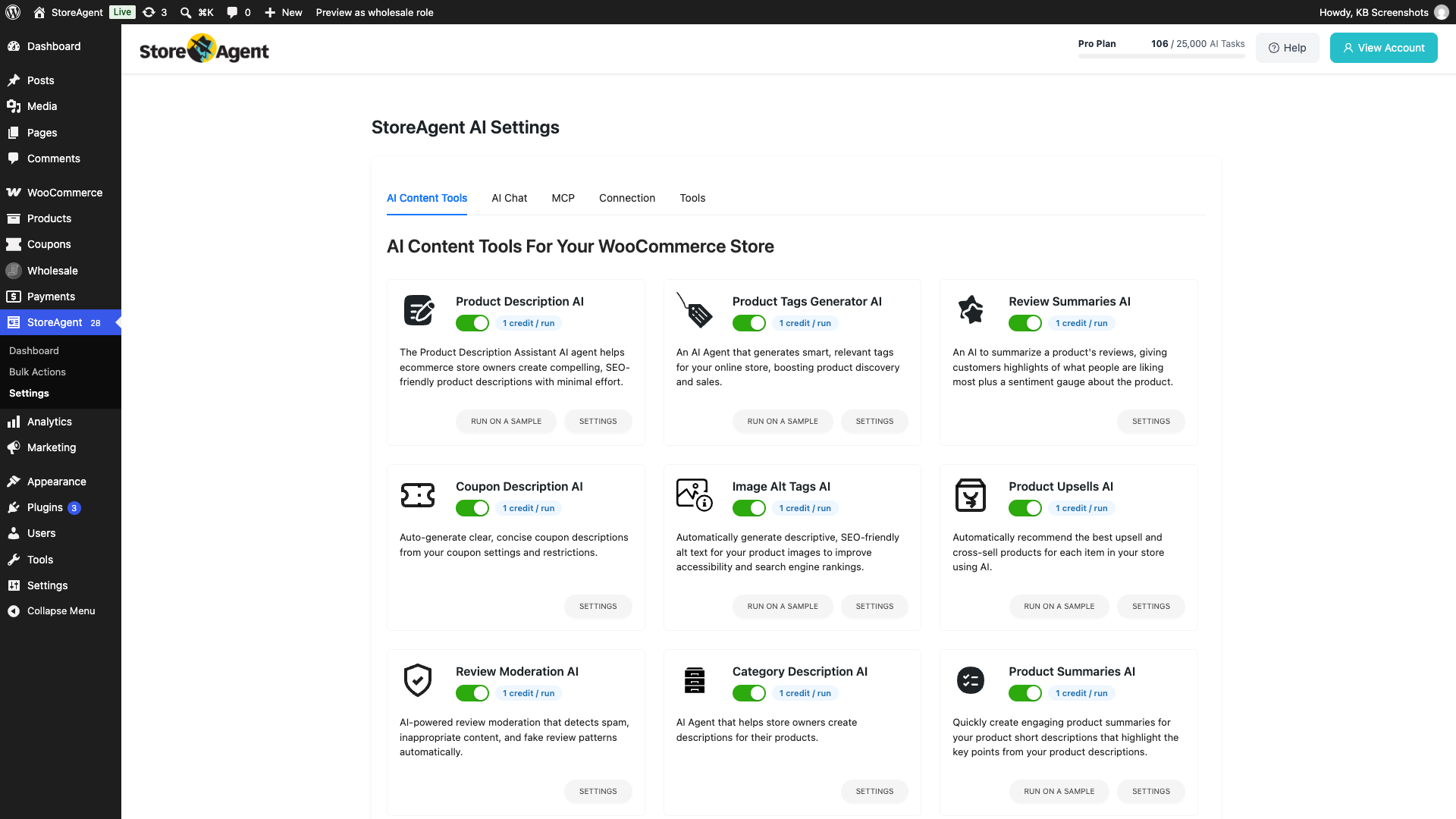The width and height of the screenshot is (1456, 819).
Task: Select the Tools tab in settings
Action: (x=692, y=198)
